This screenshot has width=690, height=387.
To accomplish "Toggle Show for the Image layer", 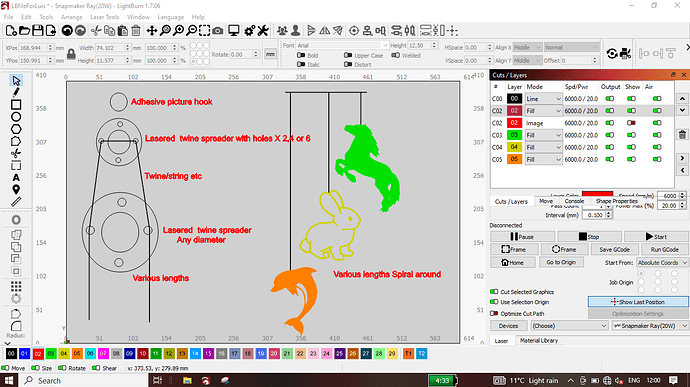I will 631,123.
